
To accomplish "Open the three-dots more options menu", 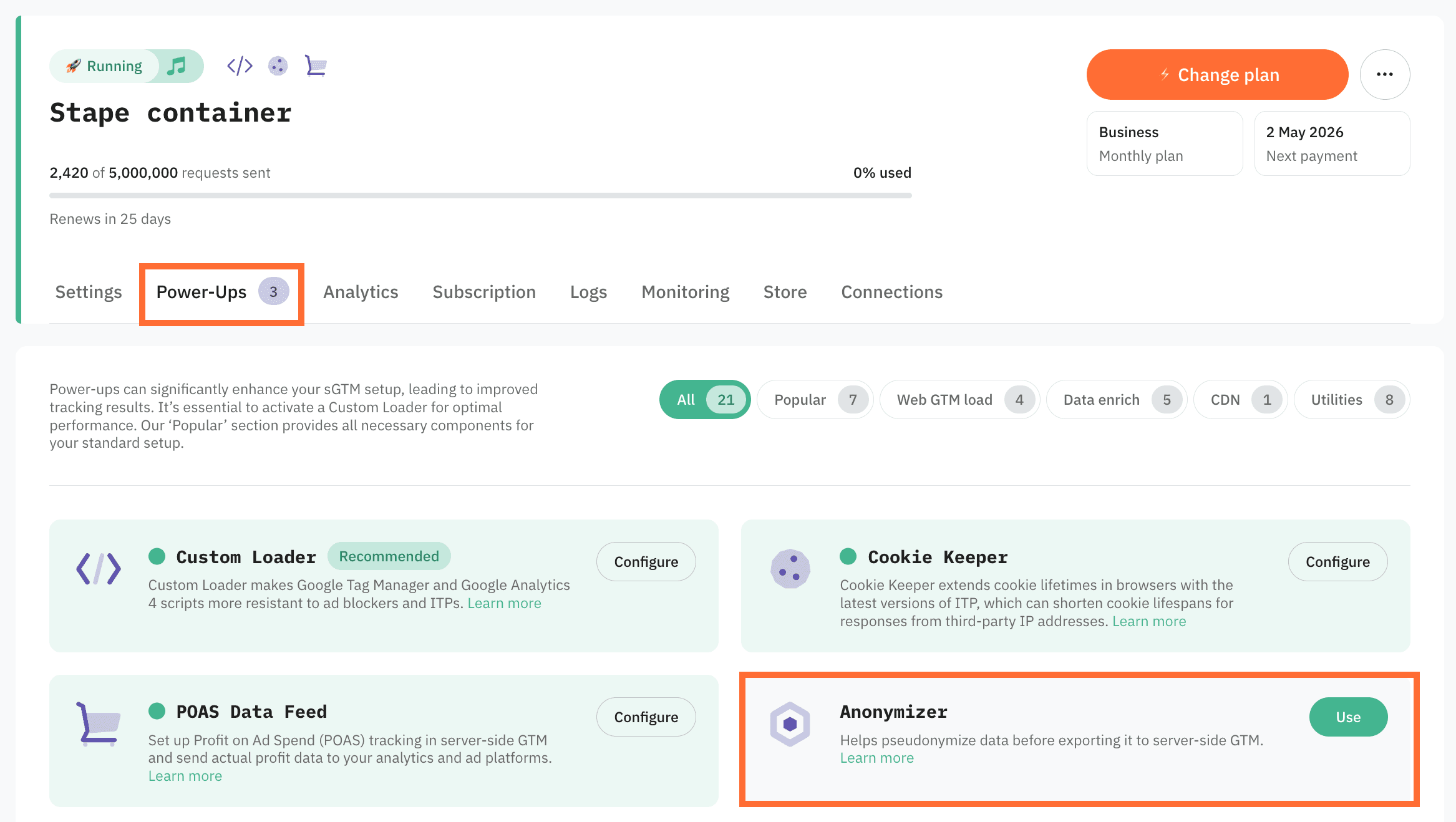I will point(1384,74).
